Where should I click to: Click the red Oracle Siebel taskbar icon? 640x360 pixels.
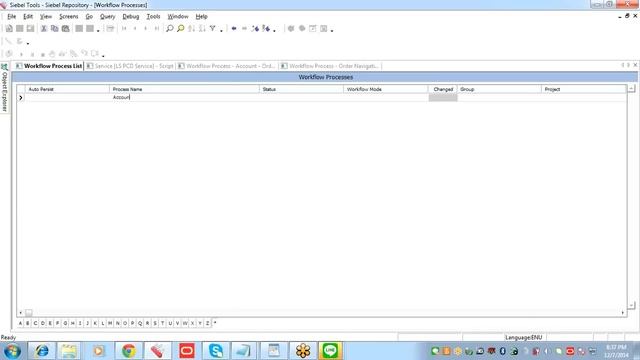187,351
